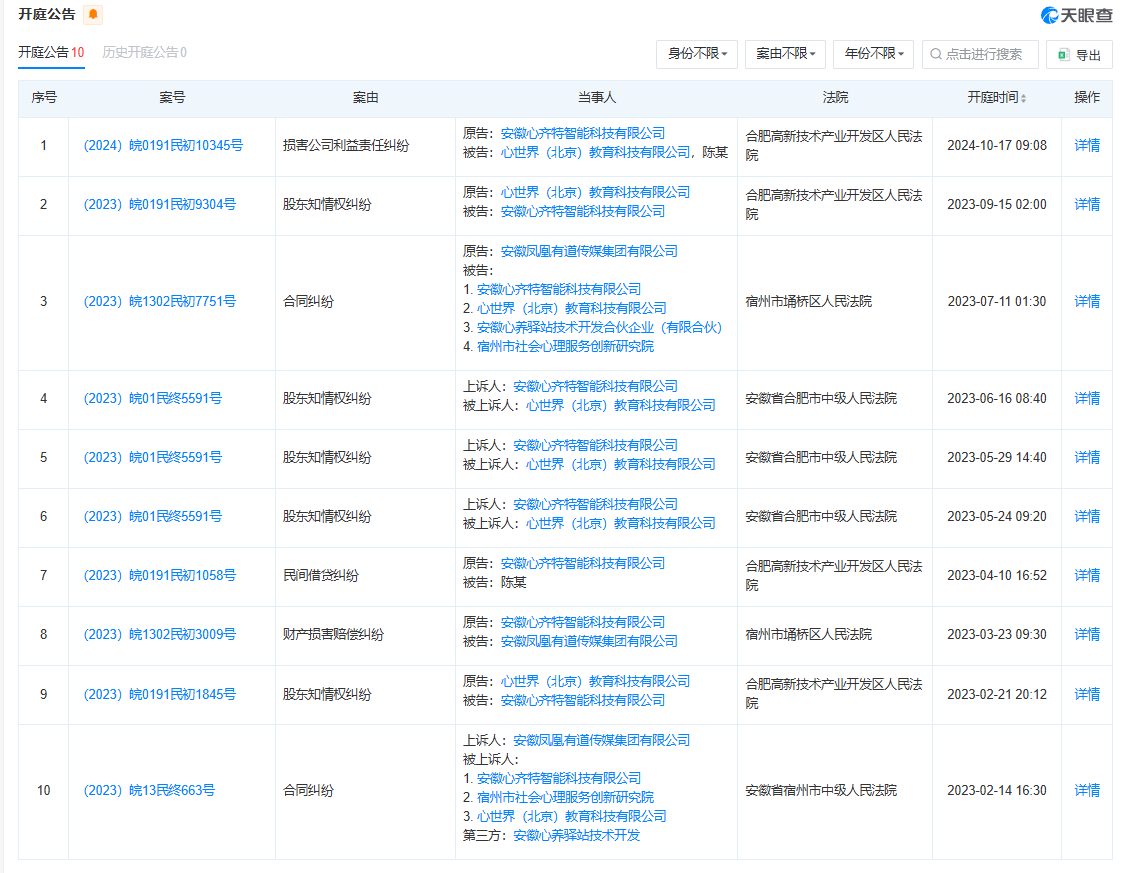Select date 2023-02-14 16:30
The image size is (1126, 873).
pyautogui.click(x=997, y=790)
